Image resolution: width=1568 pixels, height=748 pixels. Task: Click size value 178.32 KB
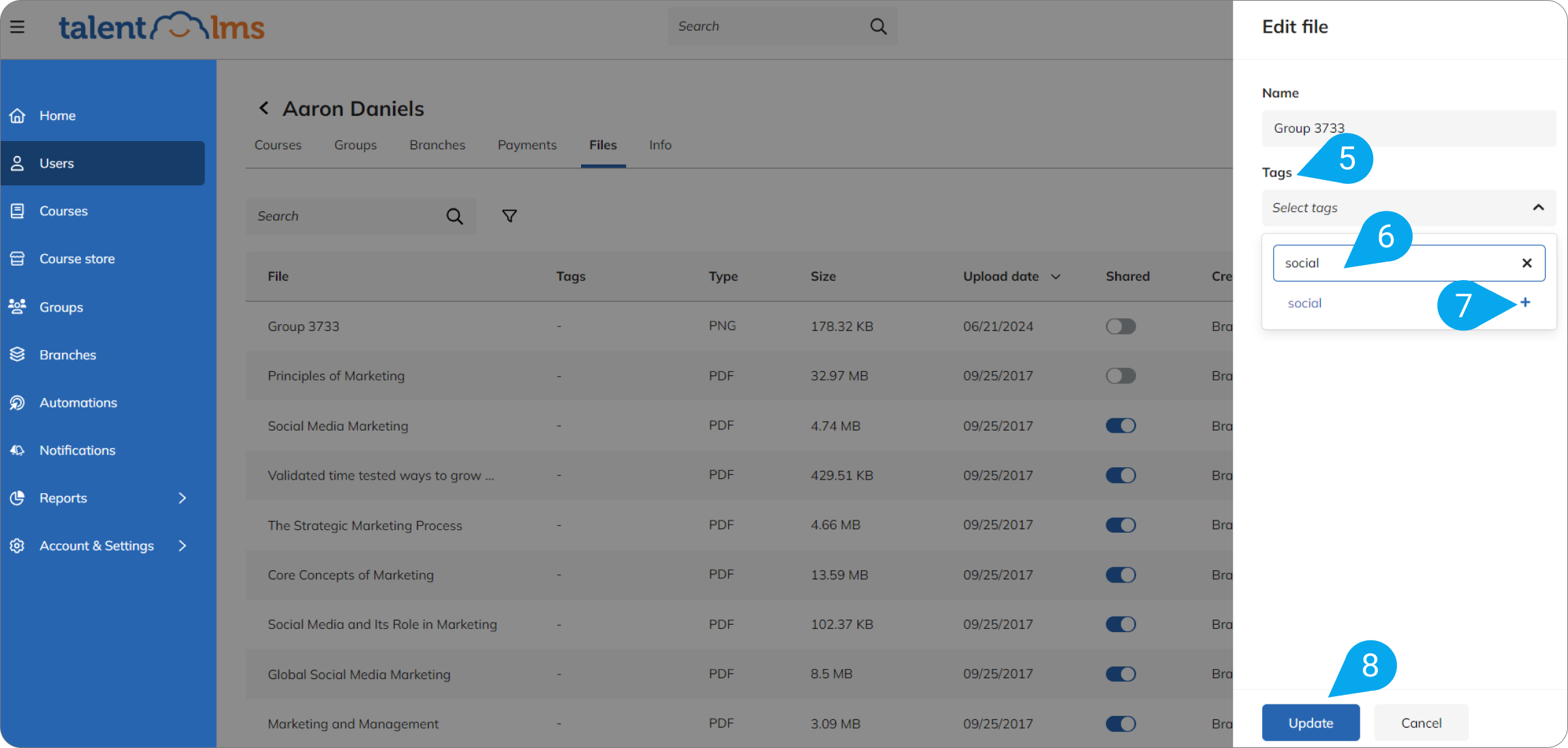click(x=842, y=326)
